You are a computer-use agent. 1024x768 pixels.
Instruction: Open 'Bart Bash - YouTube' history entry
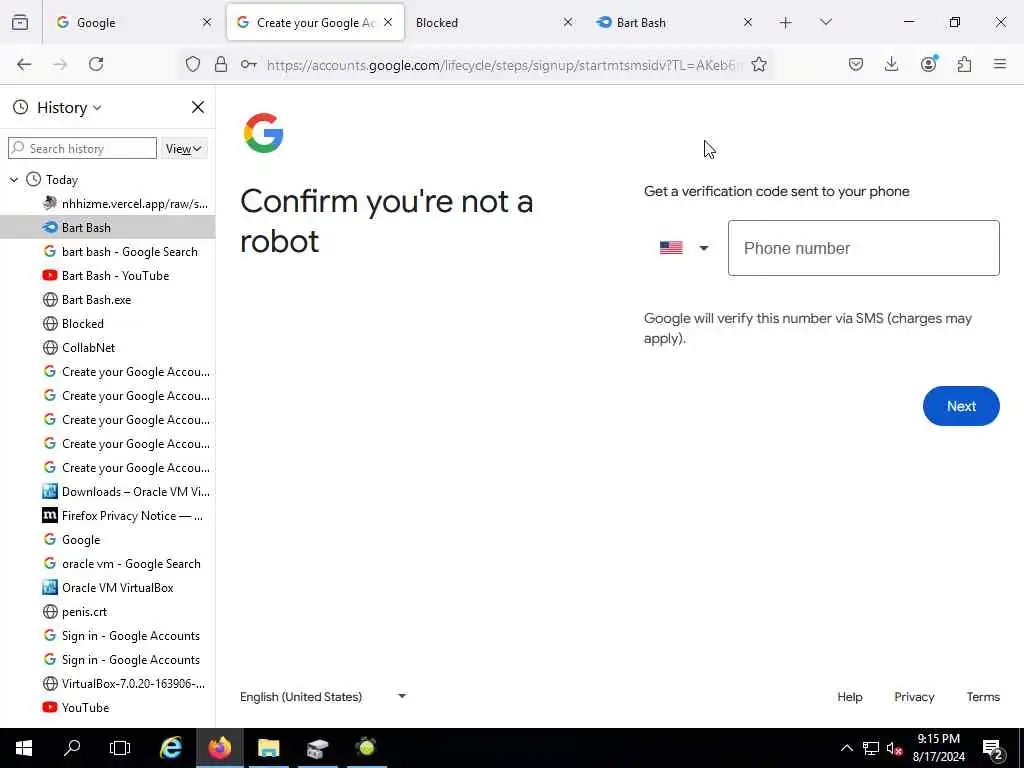coord(108,276)
